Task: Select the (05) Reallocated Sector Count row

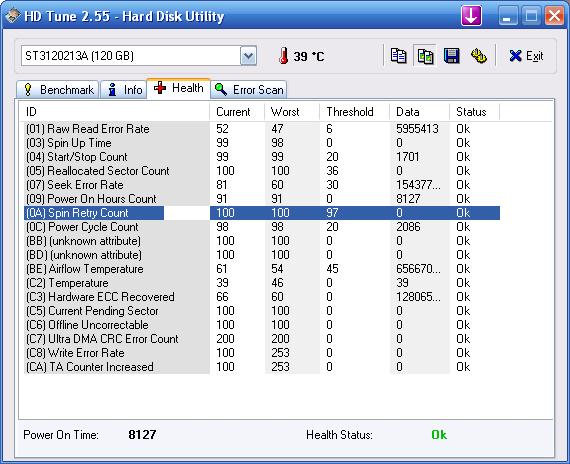Action: click(x=262, y=171)
